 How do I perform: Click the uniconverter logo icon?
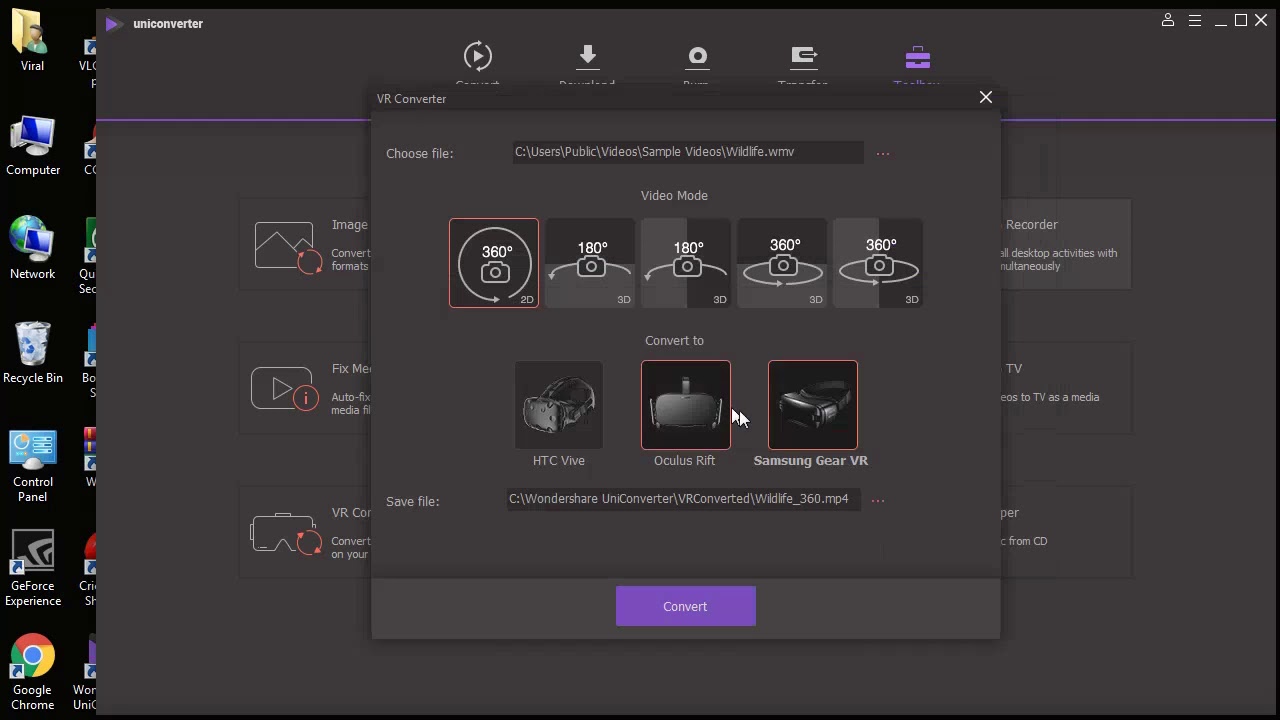click(113, 24)
